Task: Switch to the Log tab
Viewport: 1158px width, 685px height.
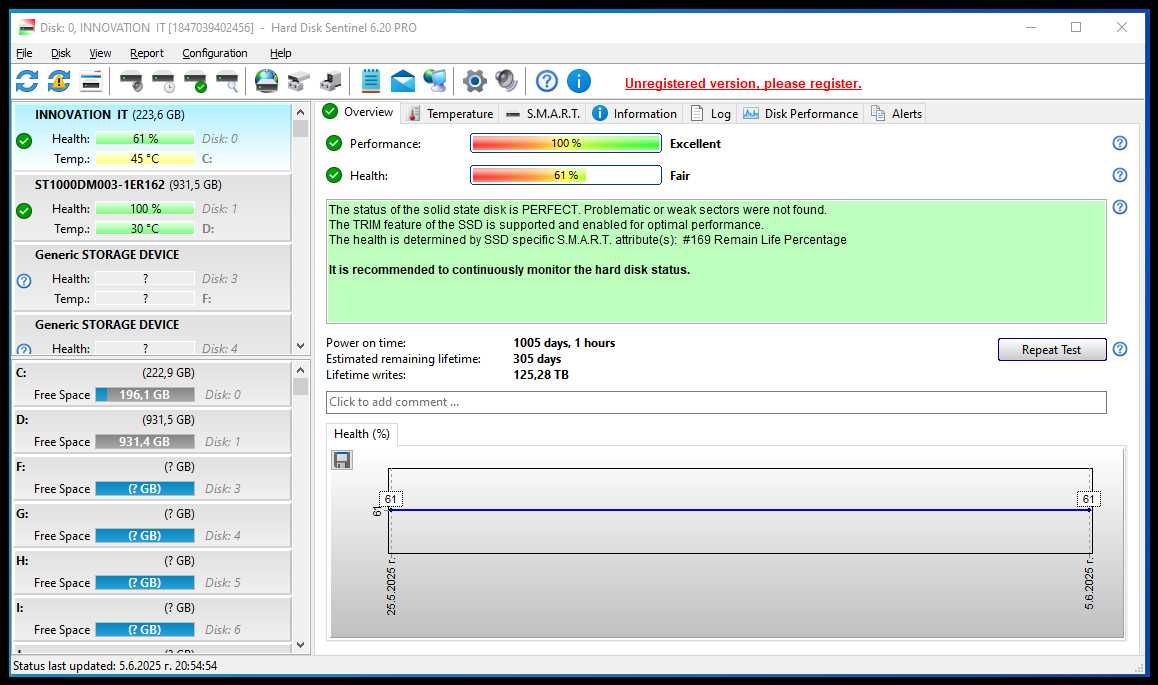Action: click(x=710, y=114)
